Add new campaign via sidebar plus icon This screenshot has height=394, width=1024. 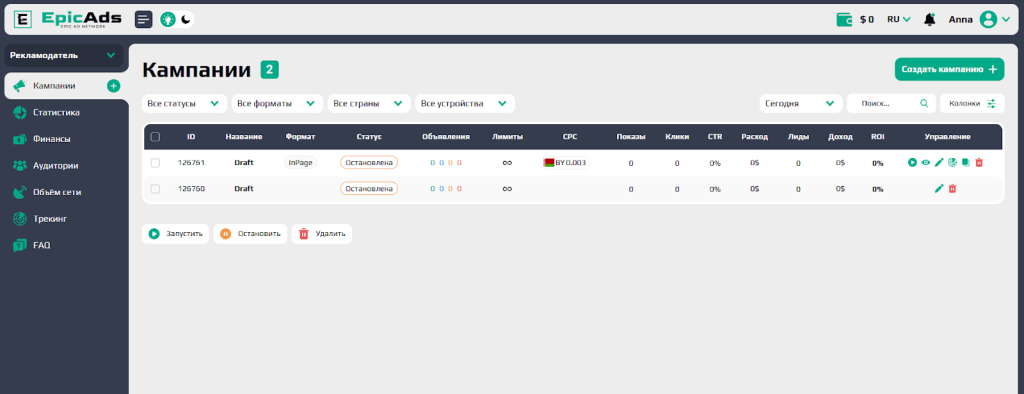(114, 86)
